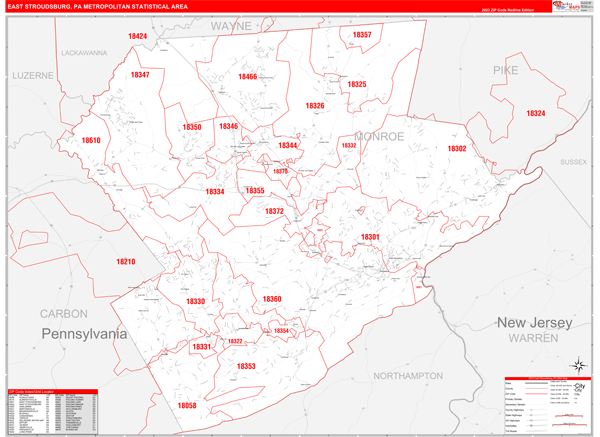This screenshot has height=437, width=600.
Task: Click the PIKE county label
Action: coord(505,70)
